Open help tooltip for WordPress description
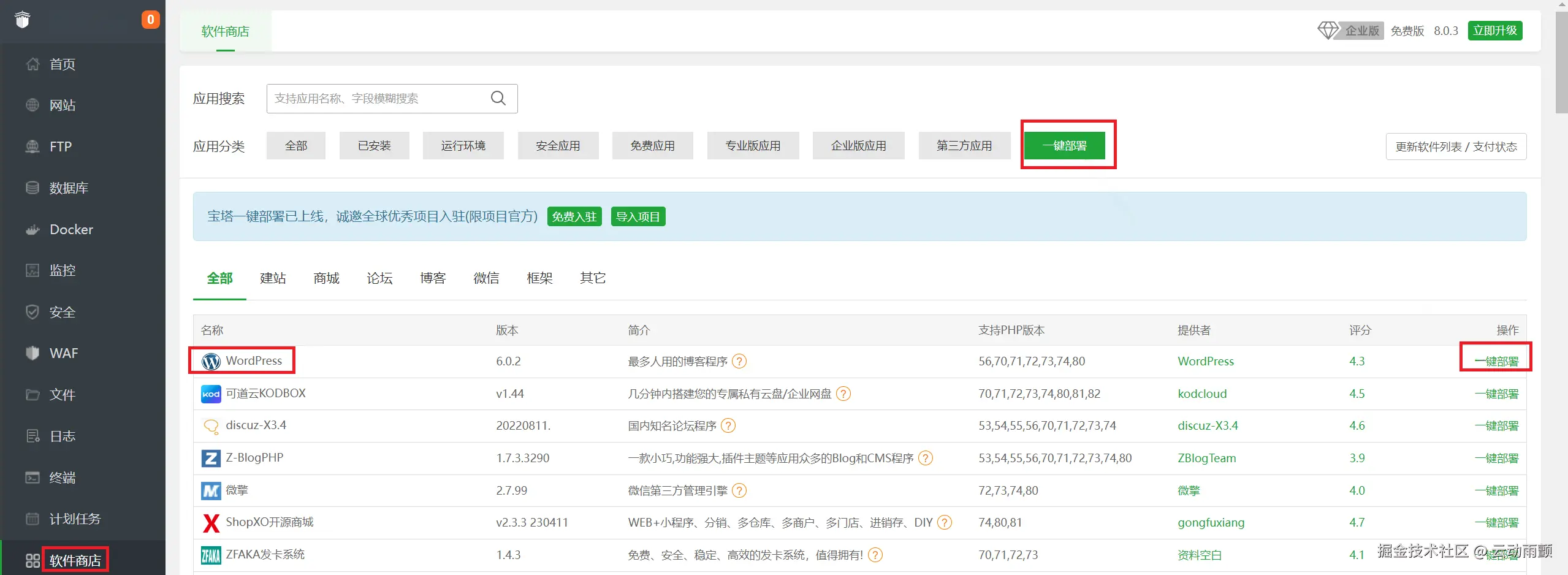Viewport: 1568px width, 575px height. [x=739, y=361]
